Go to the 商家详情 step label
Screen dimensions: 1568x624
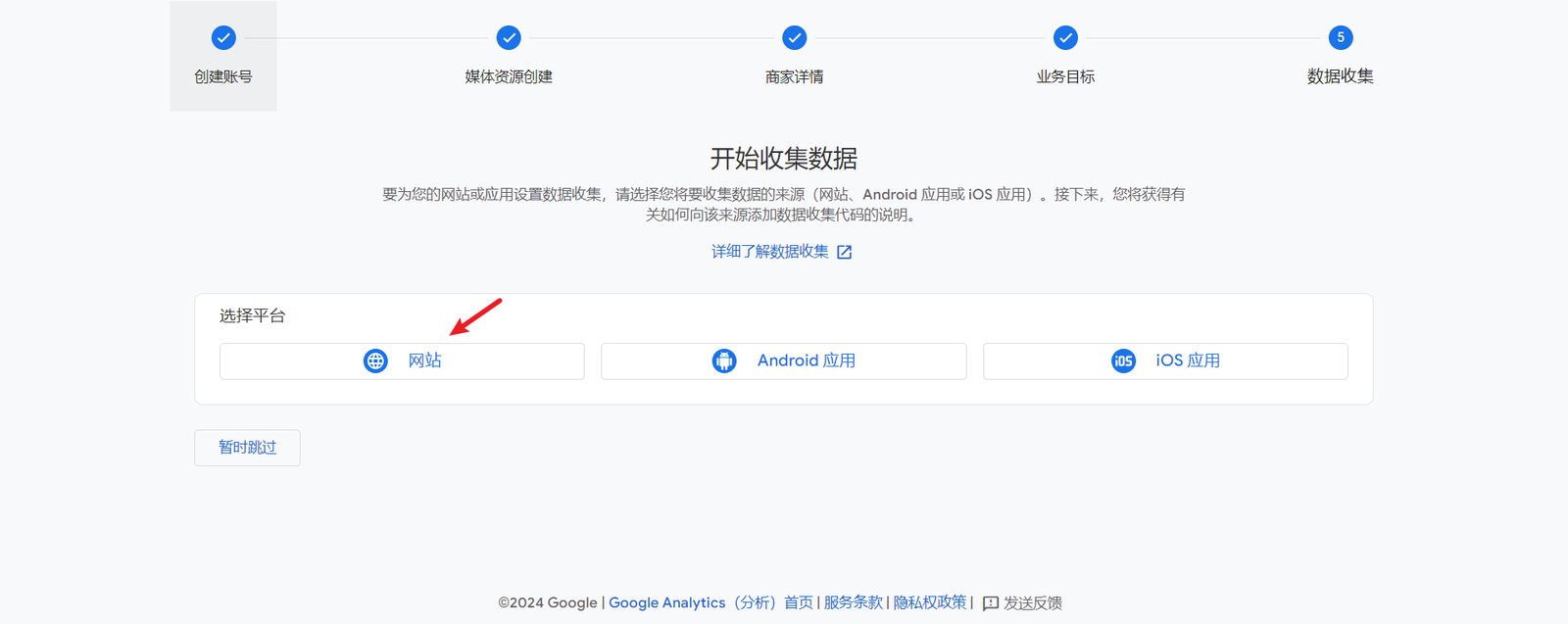coord(795,76)
